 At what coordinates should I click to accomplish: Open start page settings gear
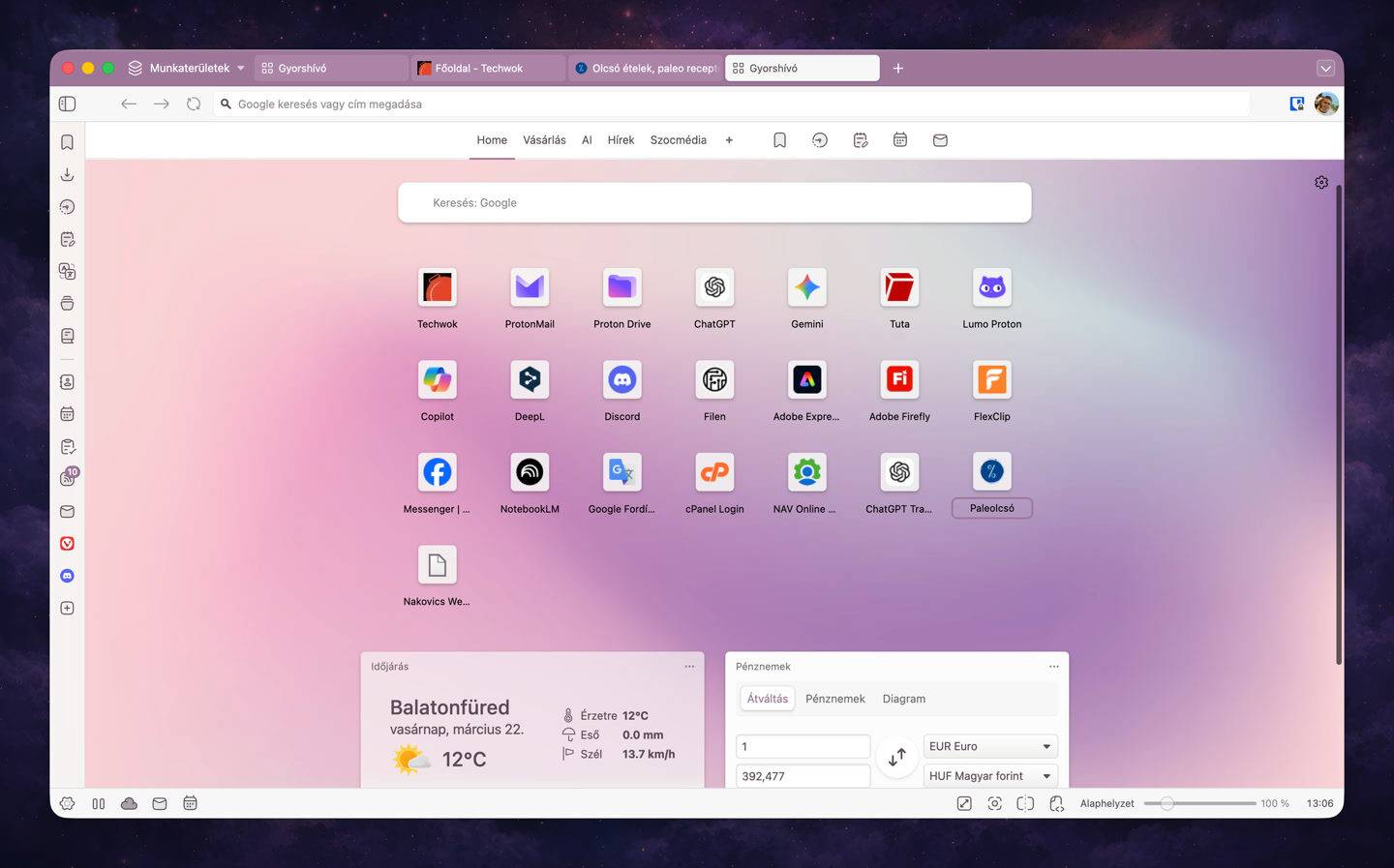tap(1321, 182)
